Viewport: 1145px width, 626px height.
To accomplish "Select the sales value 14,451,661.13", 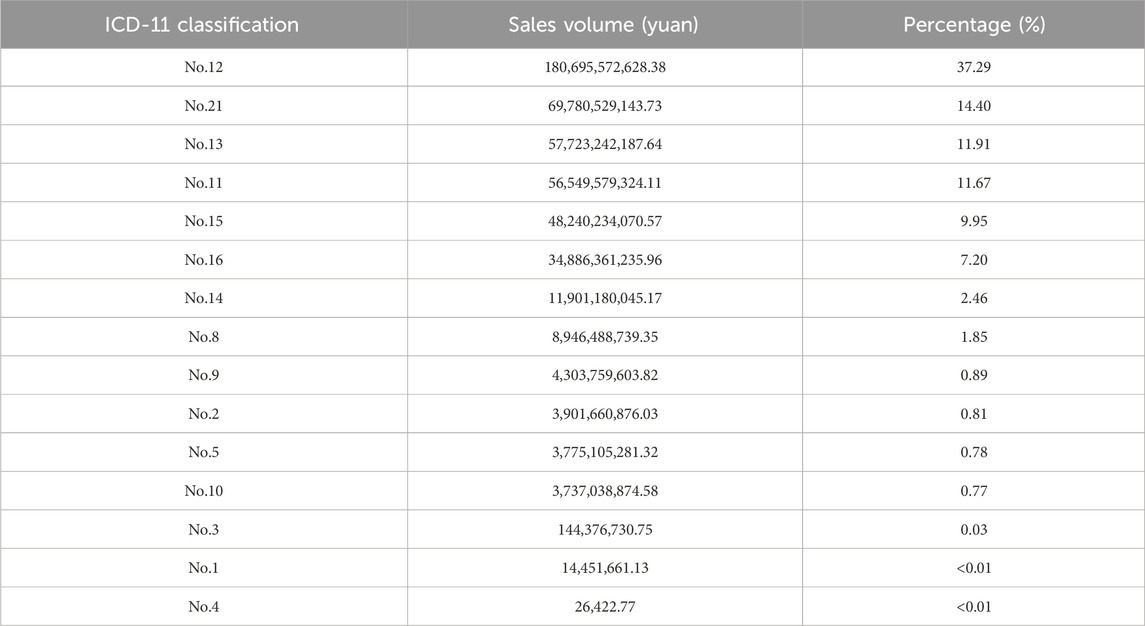I will [605, 568].
